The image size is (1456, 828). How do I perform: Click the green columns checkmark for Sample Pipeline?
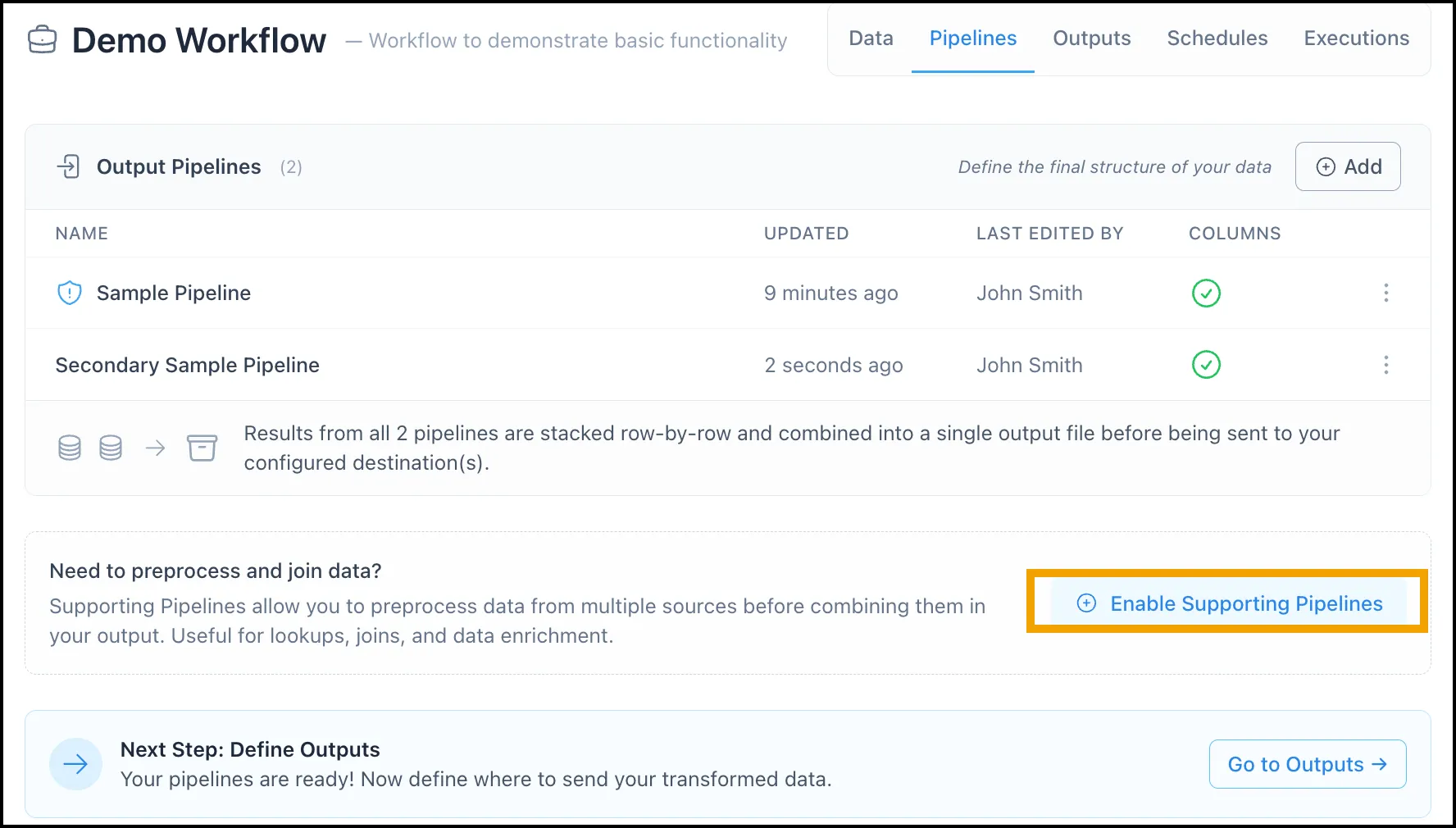coord(1206,293)
